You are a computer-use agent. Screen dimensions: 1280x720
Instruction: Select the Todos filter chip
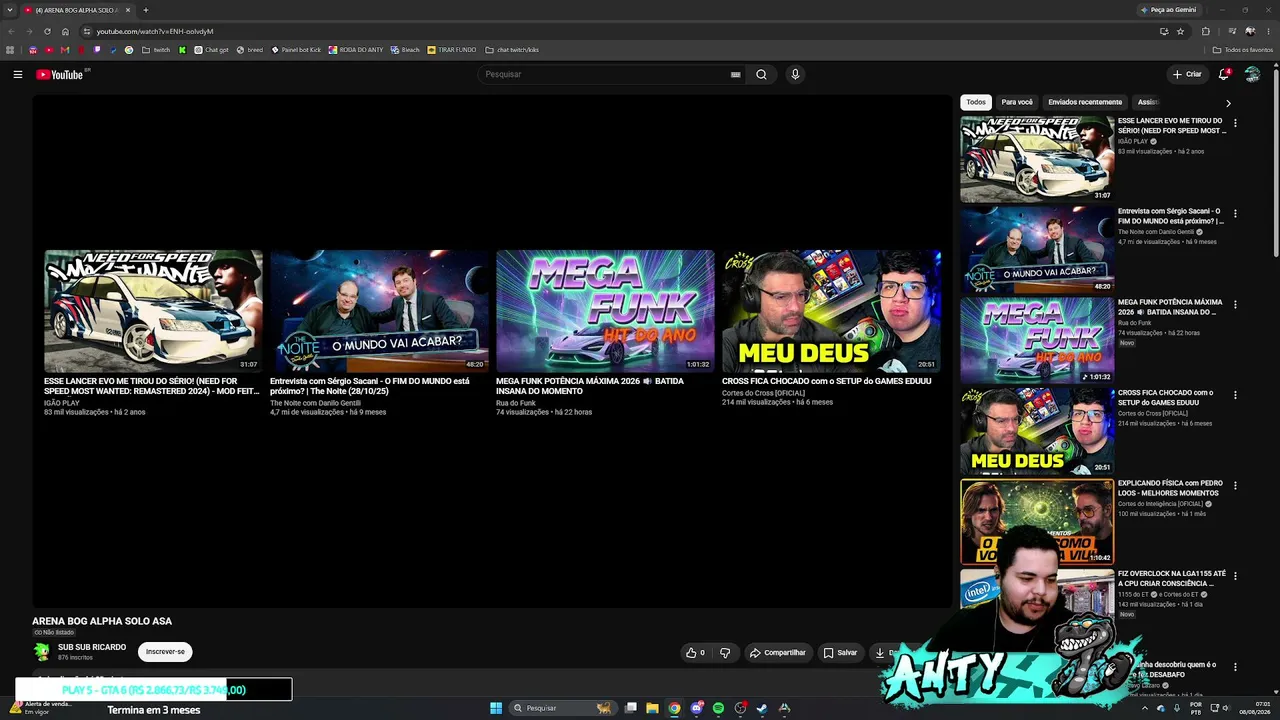point(976,102)
